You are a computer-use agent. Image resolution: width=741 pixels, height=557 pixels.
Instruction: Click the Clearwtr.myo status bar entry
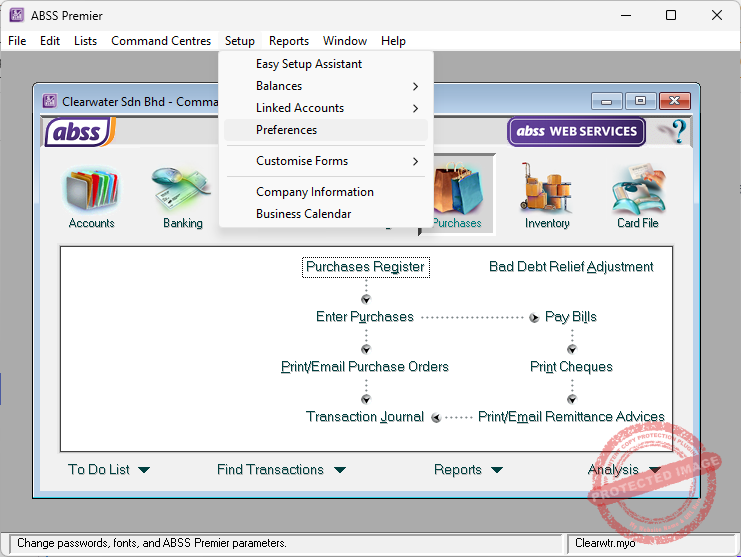pyautogui.click(x=605, y=543)
